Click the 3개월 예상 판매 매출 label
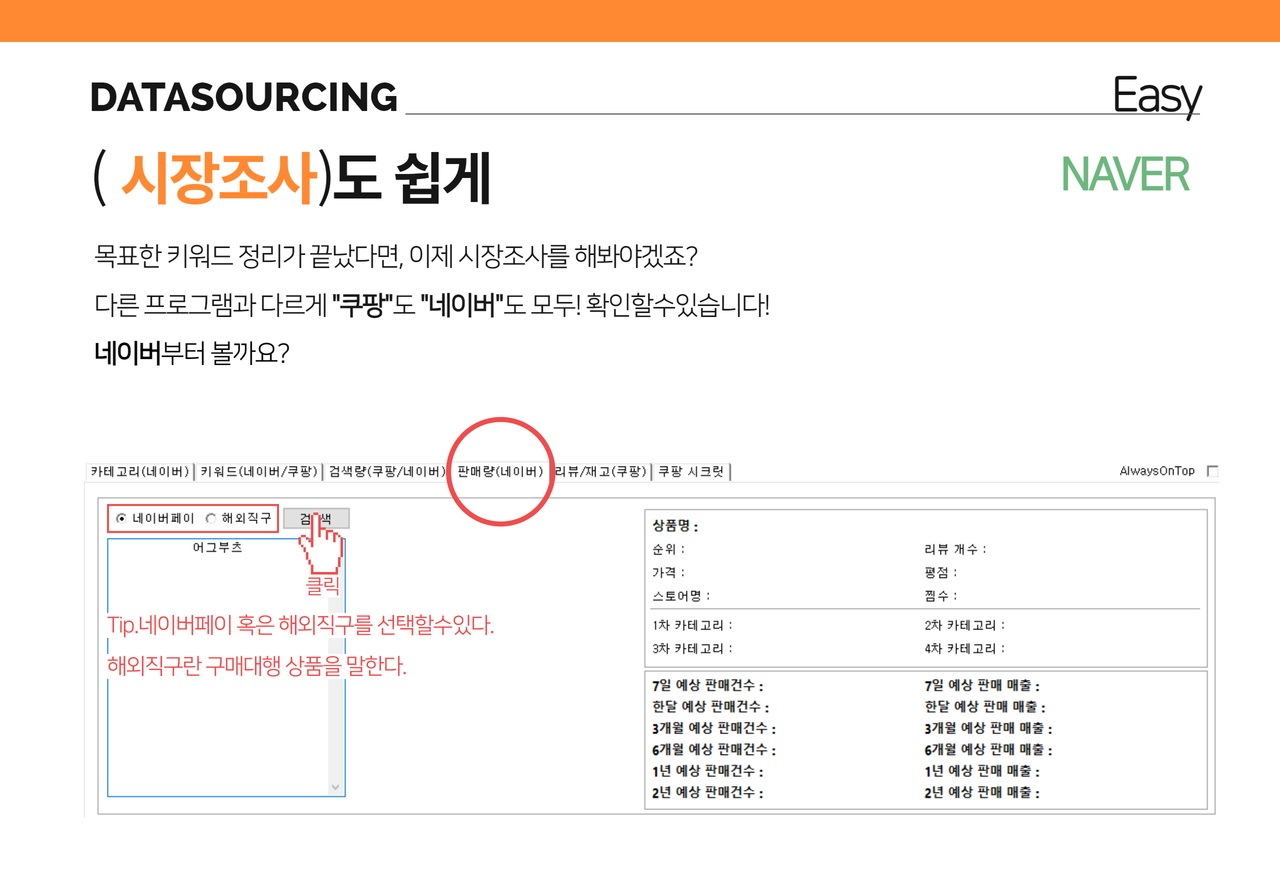This screenshot has width=1280, height=890. click(988, 729)
